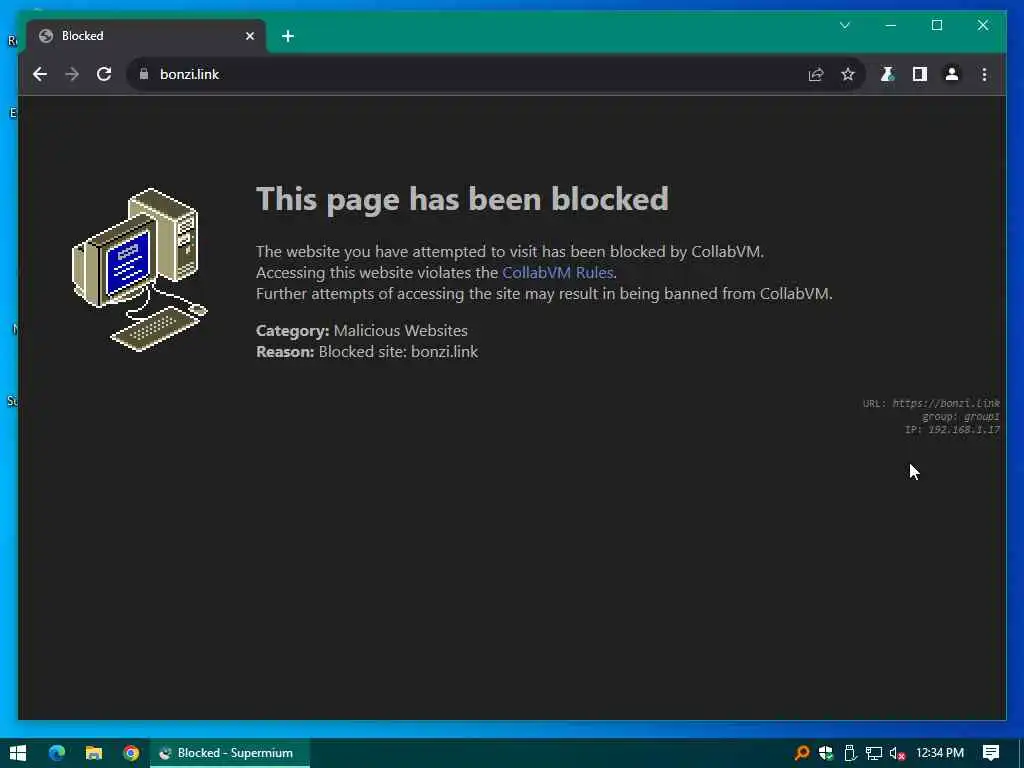
Task: Click the search magnifier tray icon
Action: click(x=802, y=753)
